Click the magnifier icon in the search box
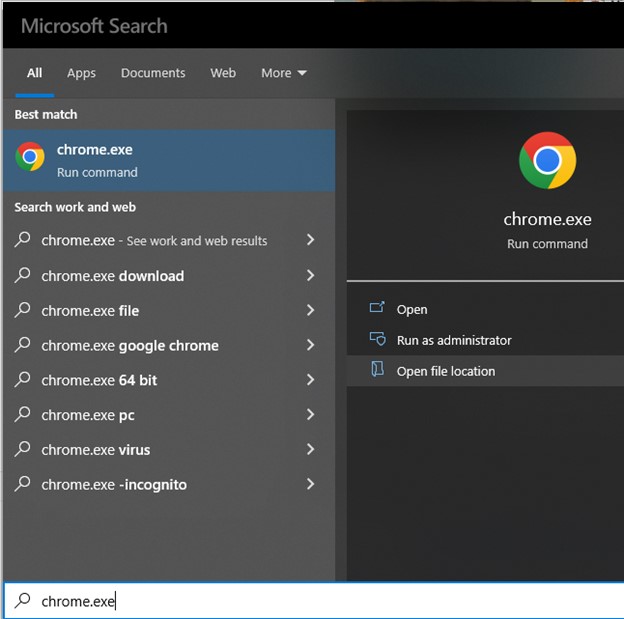This screenshot has width=624, height=619. (x=23, y=600)
